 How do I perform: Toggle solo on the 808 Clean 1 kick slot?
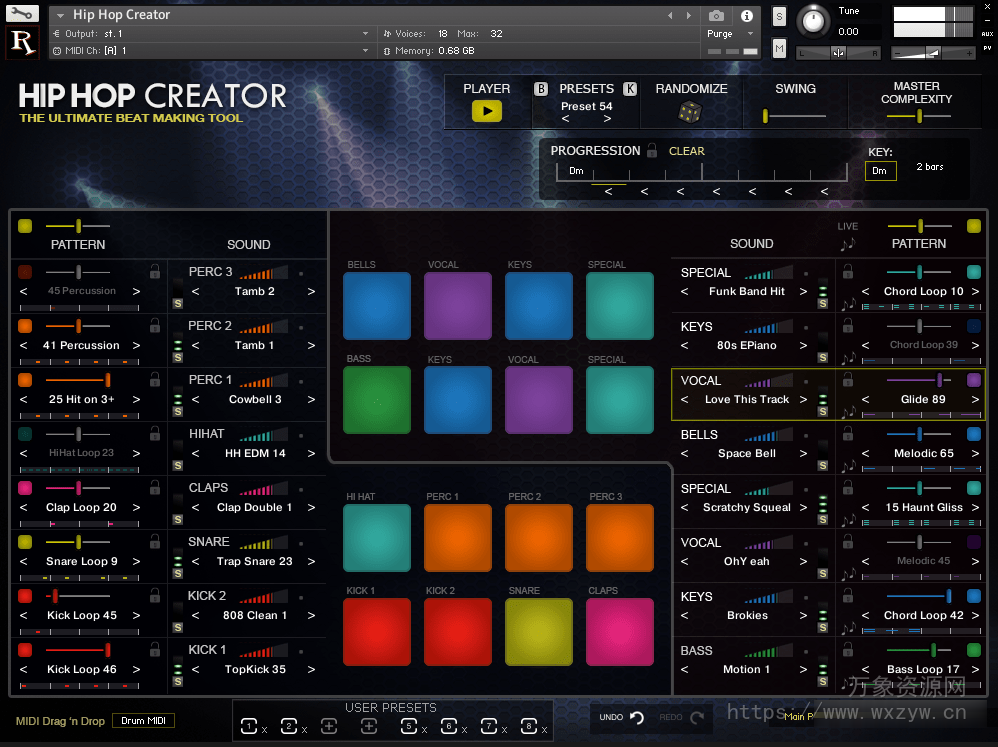click(177, 626)
